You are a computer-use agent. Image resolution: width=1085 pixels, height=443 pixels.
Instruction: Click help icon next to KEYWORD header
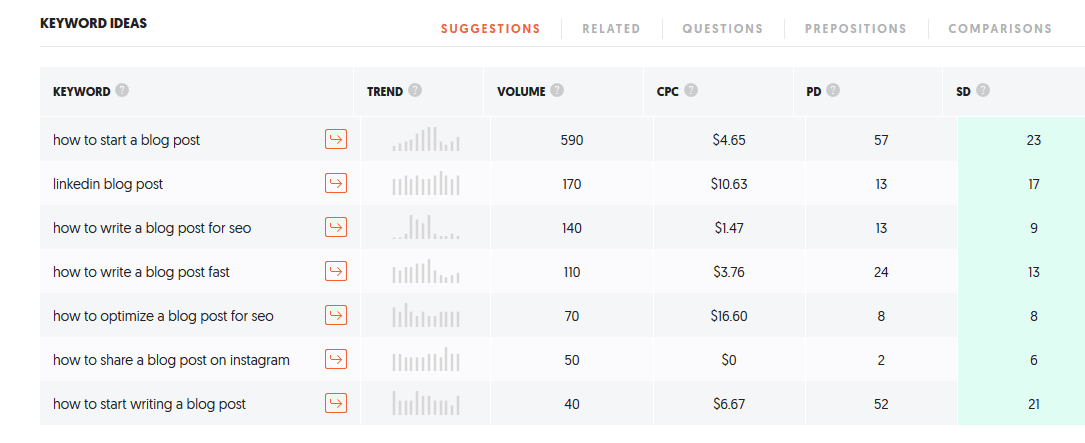coord(122,91)
